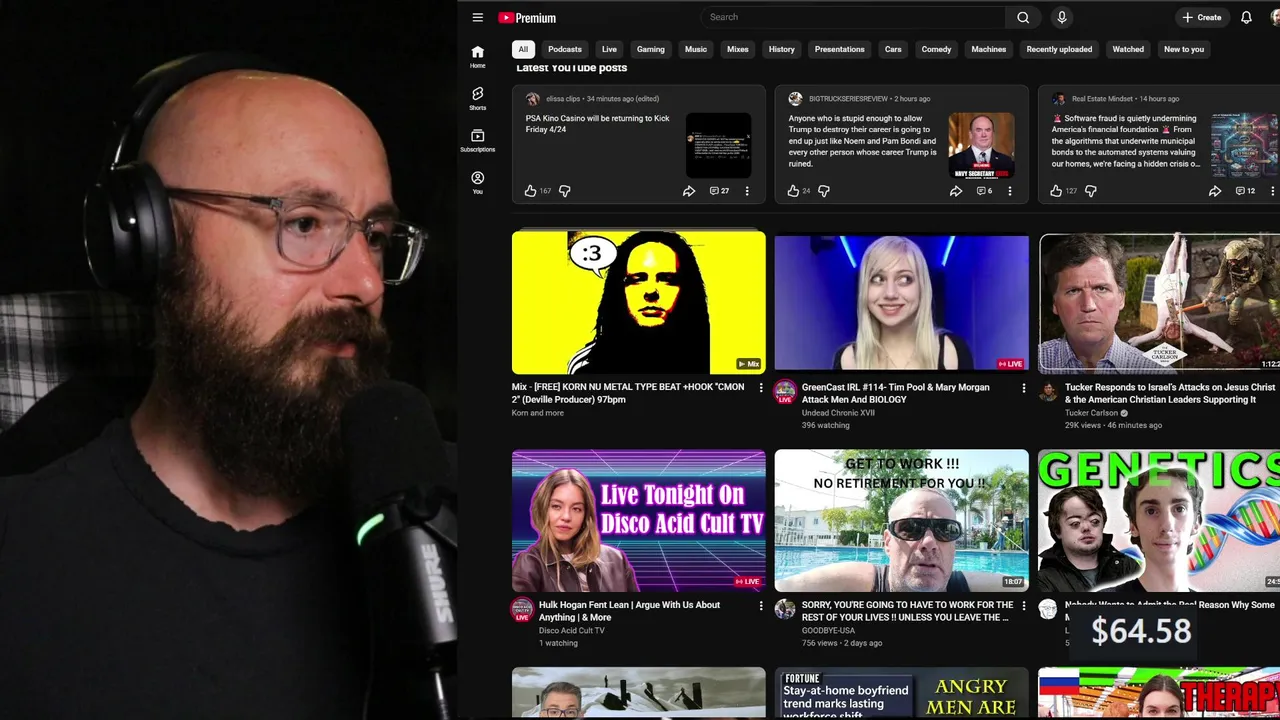Viewport: 1280px width, 720px height.
Task: Select the Gaming filter chip
Action: (651, 49)
